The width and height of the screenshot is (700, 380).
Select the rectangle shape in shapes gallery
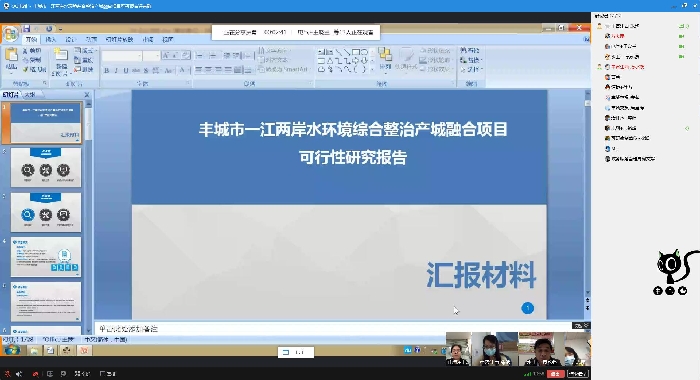pos(355,52)
